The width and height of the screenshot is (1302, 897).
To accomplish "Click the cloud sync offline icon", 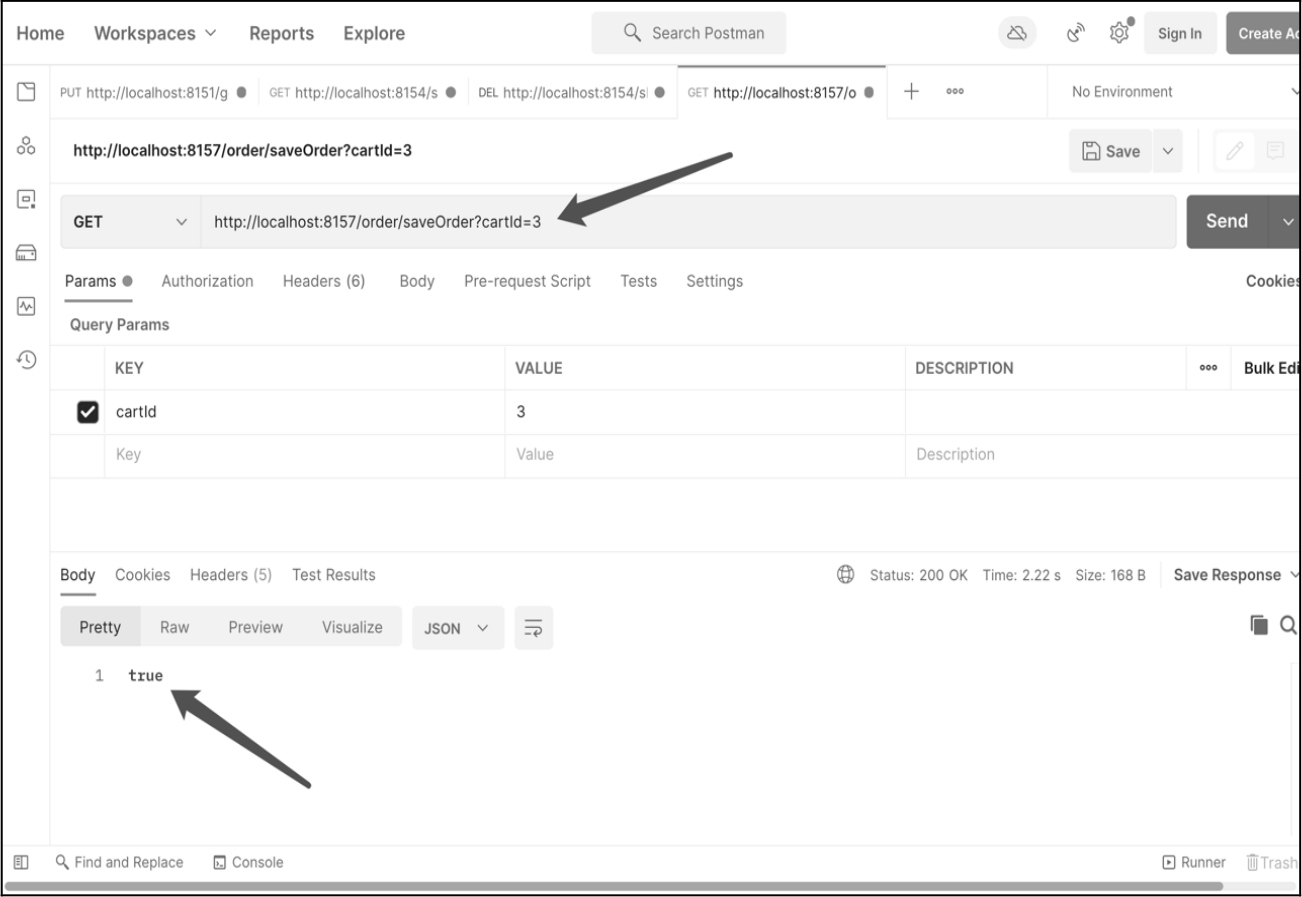I will tap(1016, 34).
